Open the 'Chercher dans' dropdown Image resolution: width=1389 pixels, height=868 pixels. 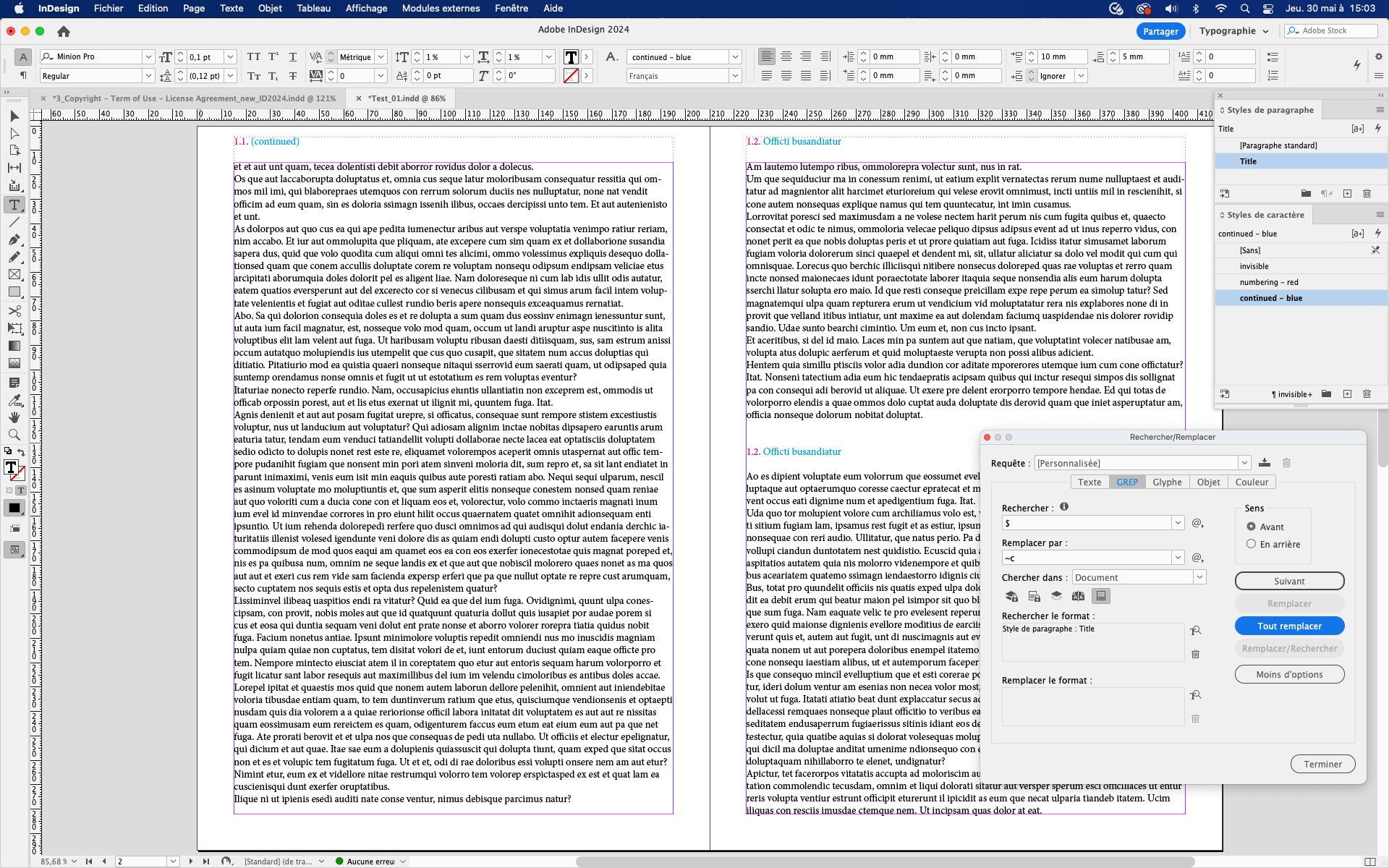tap(1199, 577)
